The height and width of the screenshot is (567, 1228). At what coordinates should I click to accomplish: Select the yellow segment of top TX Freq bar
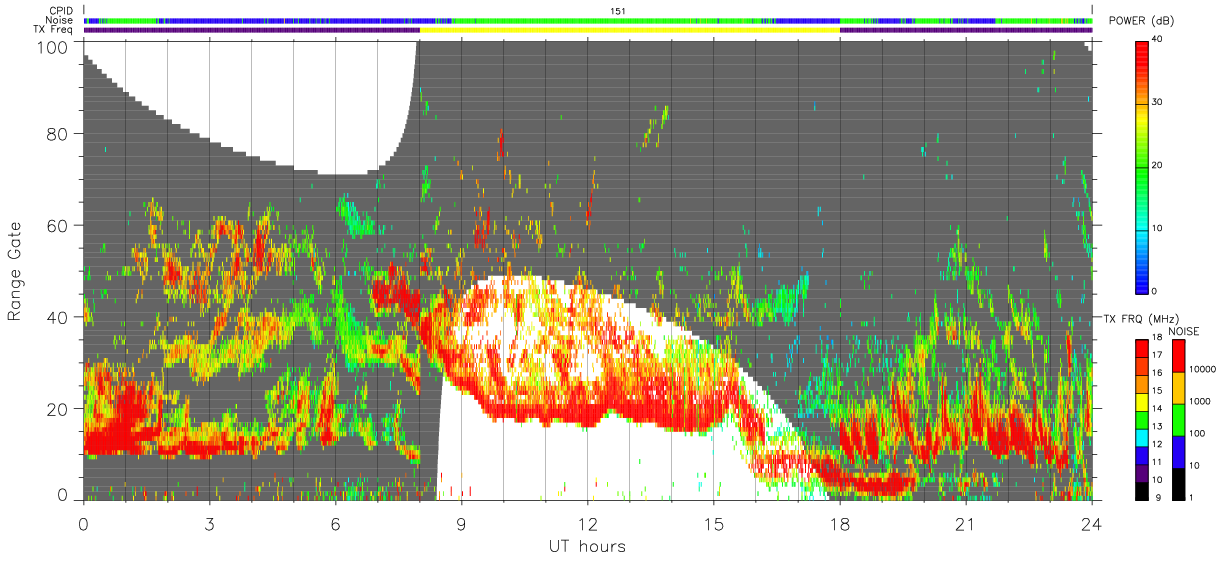(x=630, y=30)
